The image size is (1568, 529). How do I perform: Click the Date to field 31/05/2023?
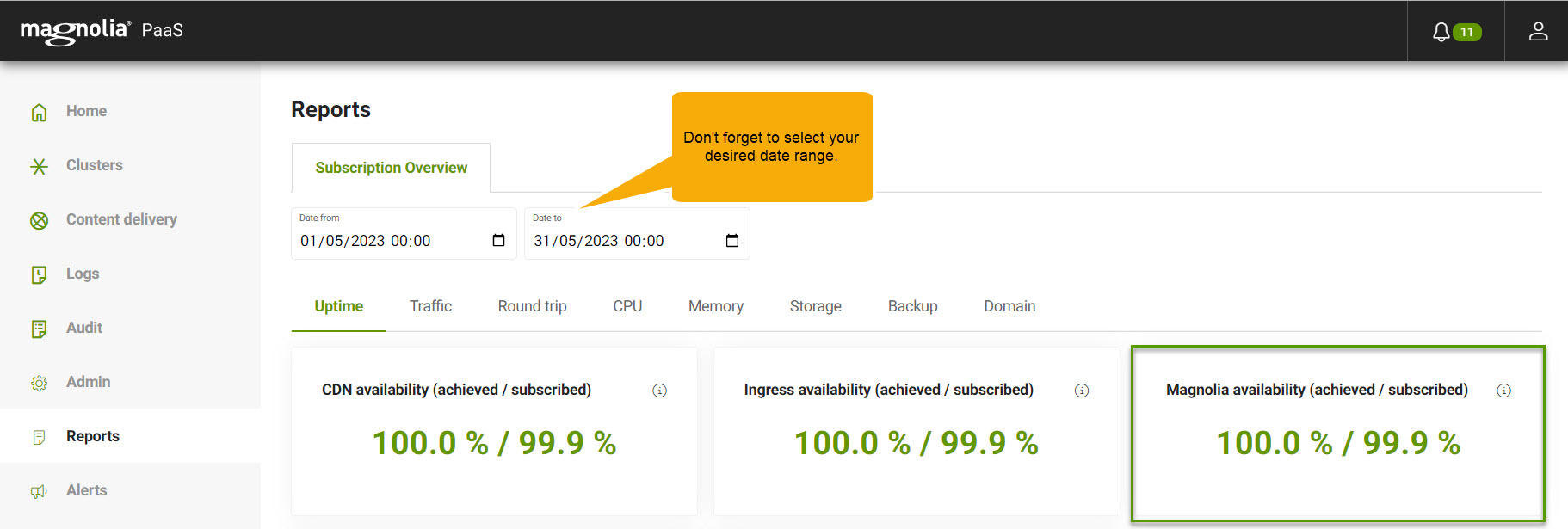(x=637, y=233)
